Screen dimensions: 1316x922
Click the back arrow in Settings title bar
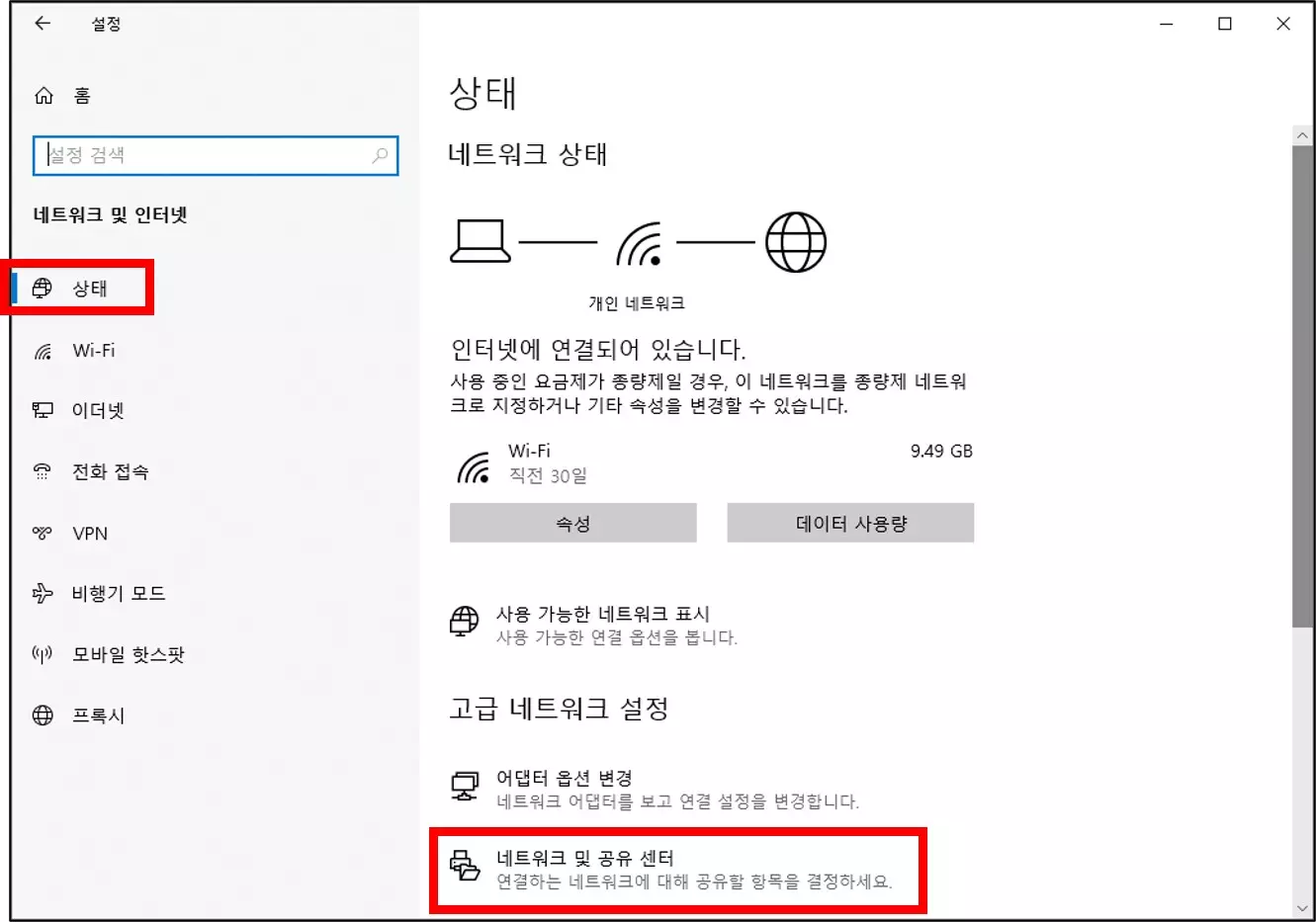43,24
